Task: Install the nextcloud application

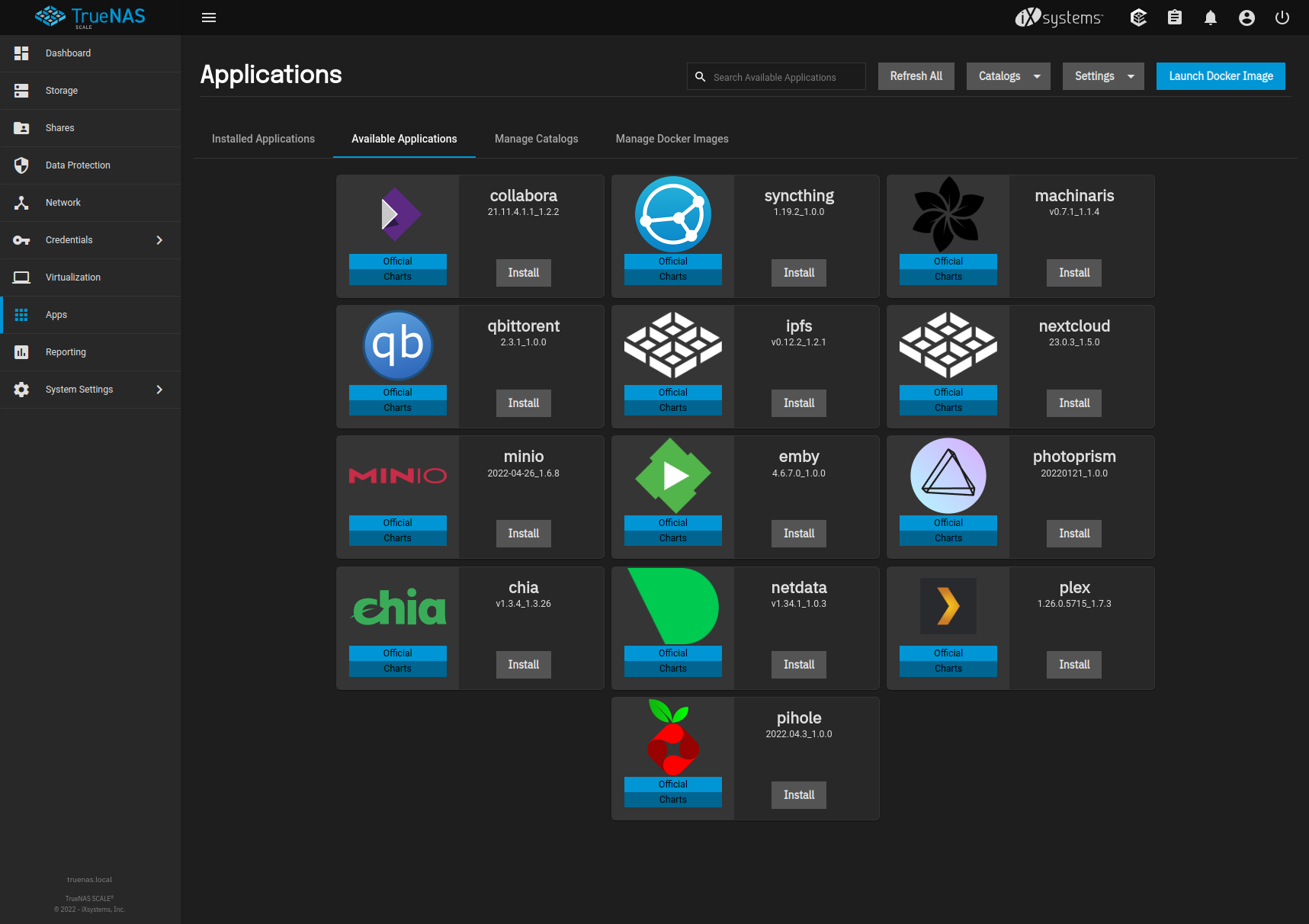Action: [x=1074, y=403]
